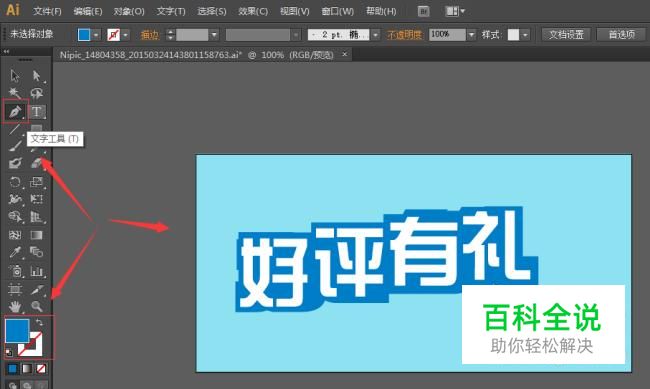Select the Hand tool
Screen dimensions: 650x389
coord(15,306)
